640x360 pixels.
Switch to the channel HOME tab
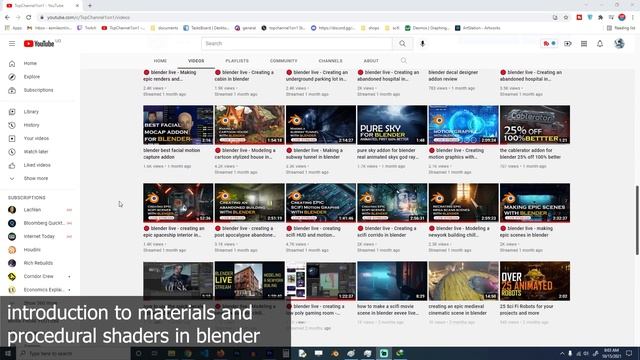tap(160, 61)
